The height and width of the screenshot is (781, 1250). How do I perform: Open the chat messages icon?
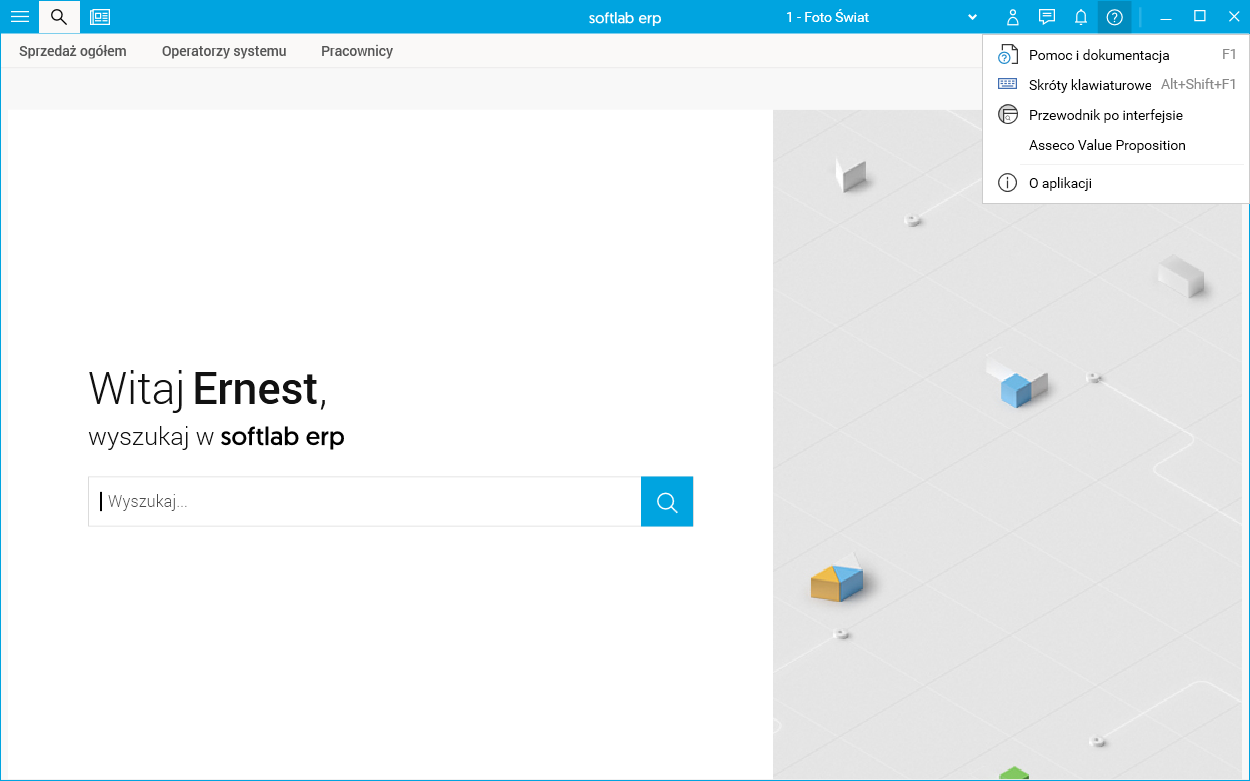[1047, 17]
